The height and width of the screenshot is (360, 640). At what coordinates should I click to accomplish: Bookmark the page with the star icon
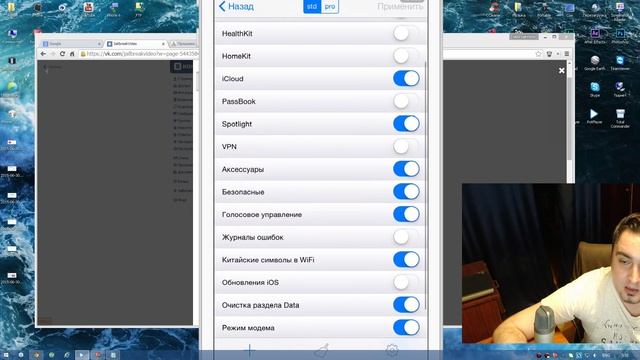[538, 54]
